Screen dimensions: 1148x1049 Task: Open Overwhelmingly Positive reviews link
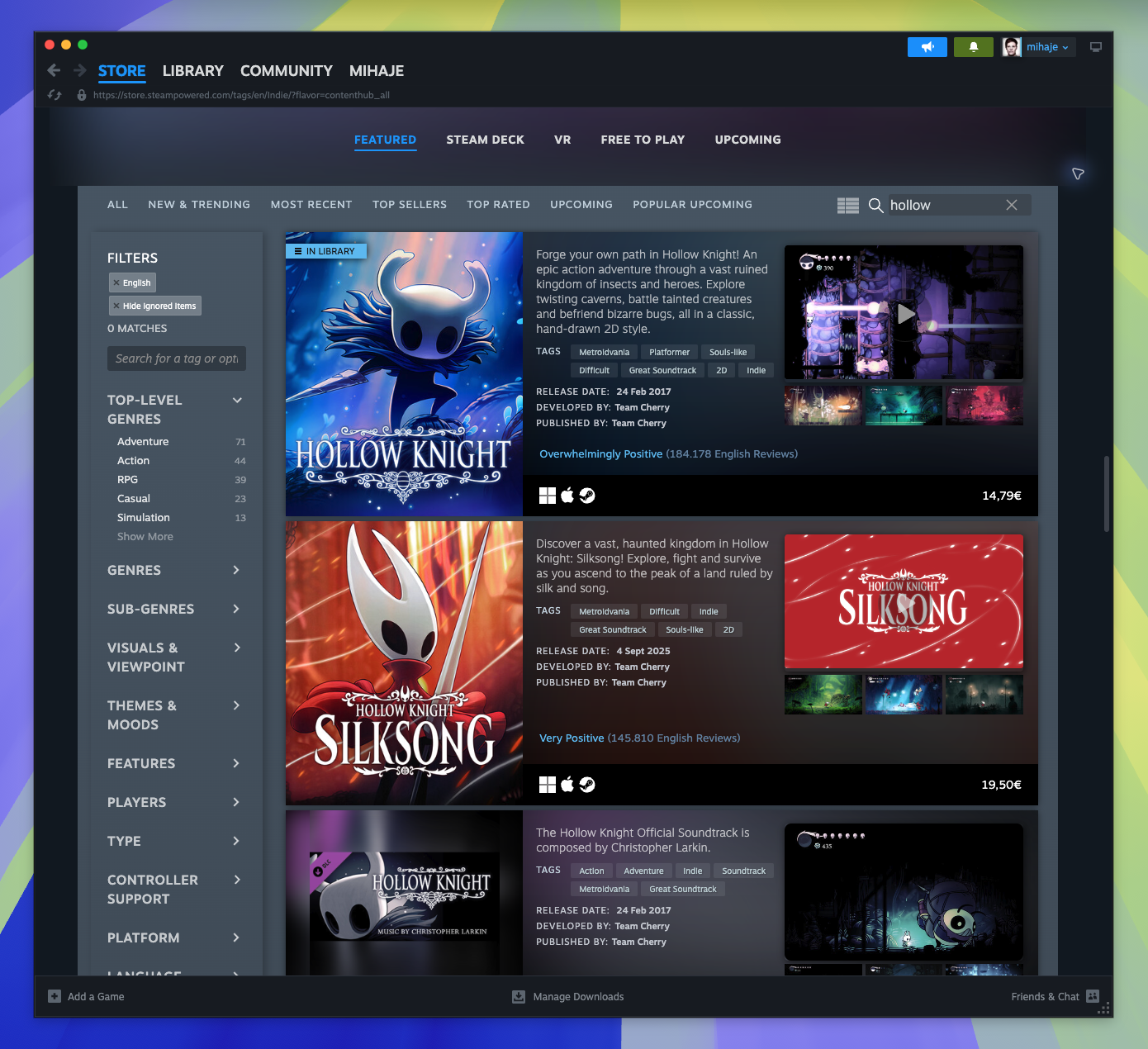601,454
